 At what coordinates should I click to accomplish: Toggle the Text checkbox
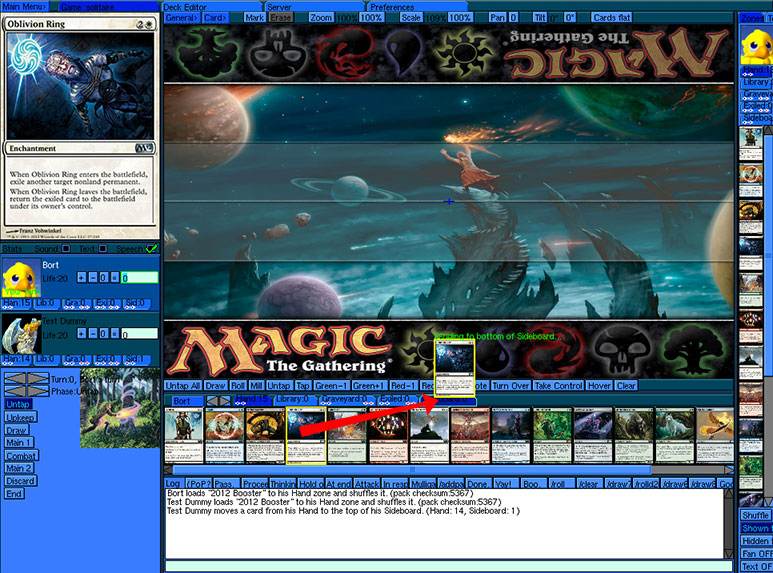coord(101,248)
